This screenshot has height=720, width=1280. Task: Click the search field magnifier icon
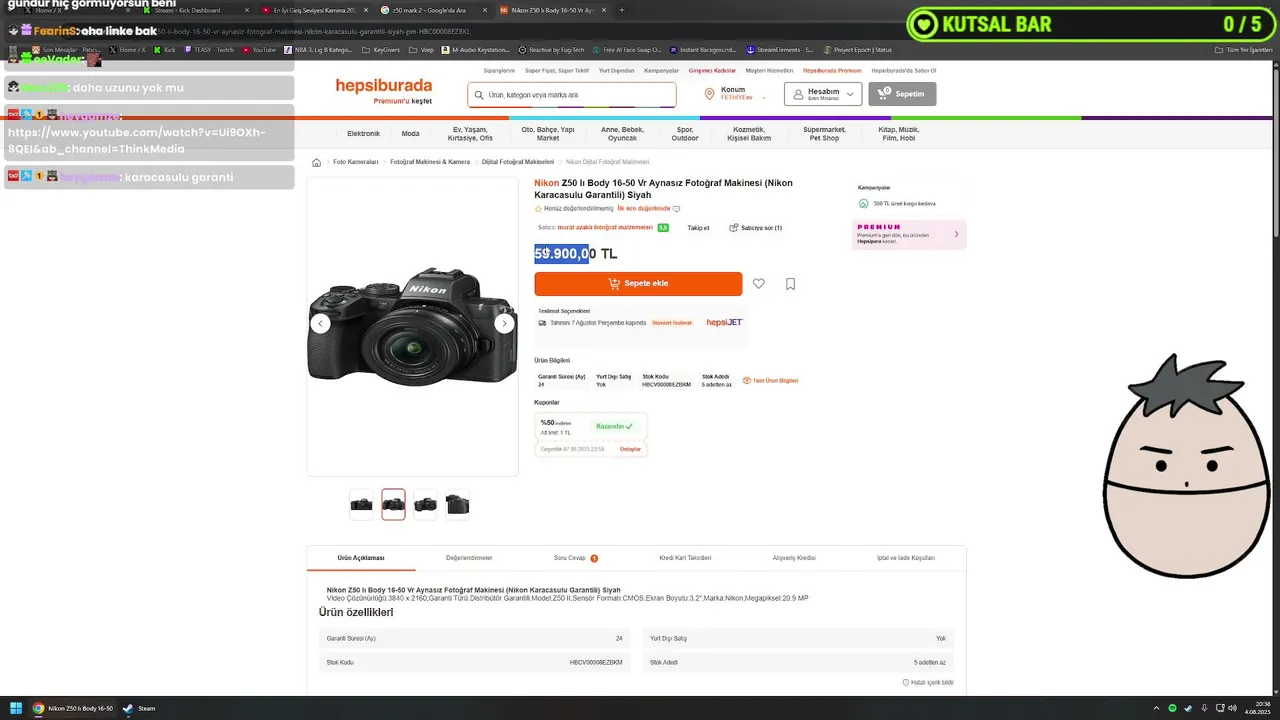[x=480, y=95]
